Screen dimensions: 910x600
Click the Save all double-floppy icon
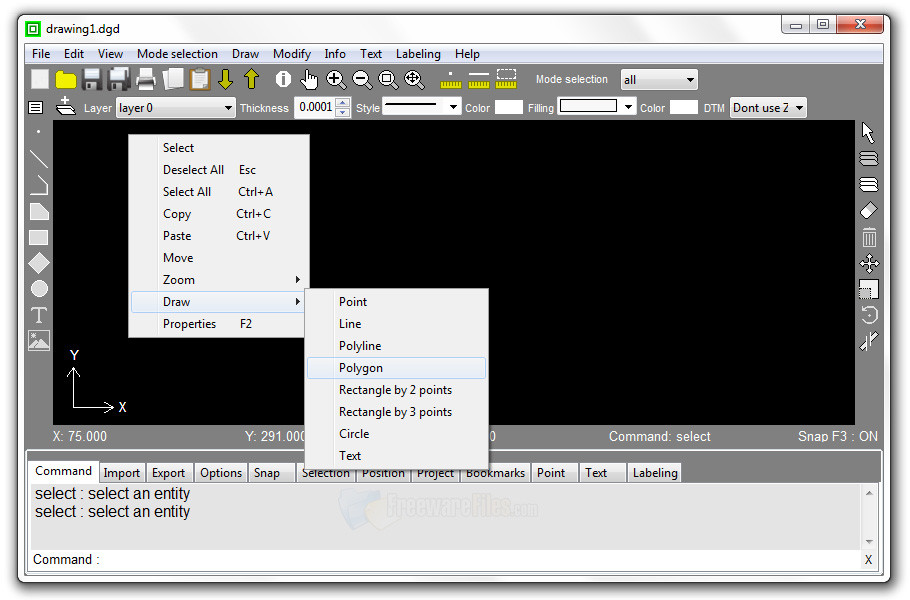point(119,79)
